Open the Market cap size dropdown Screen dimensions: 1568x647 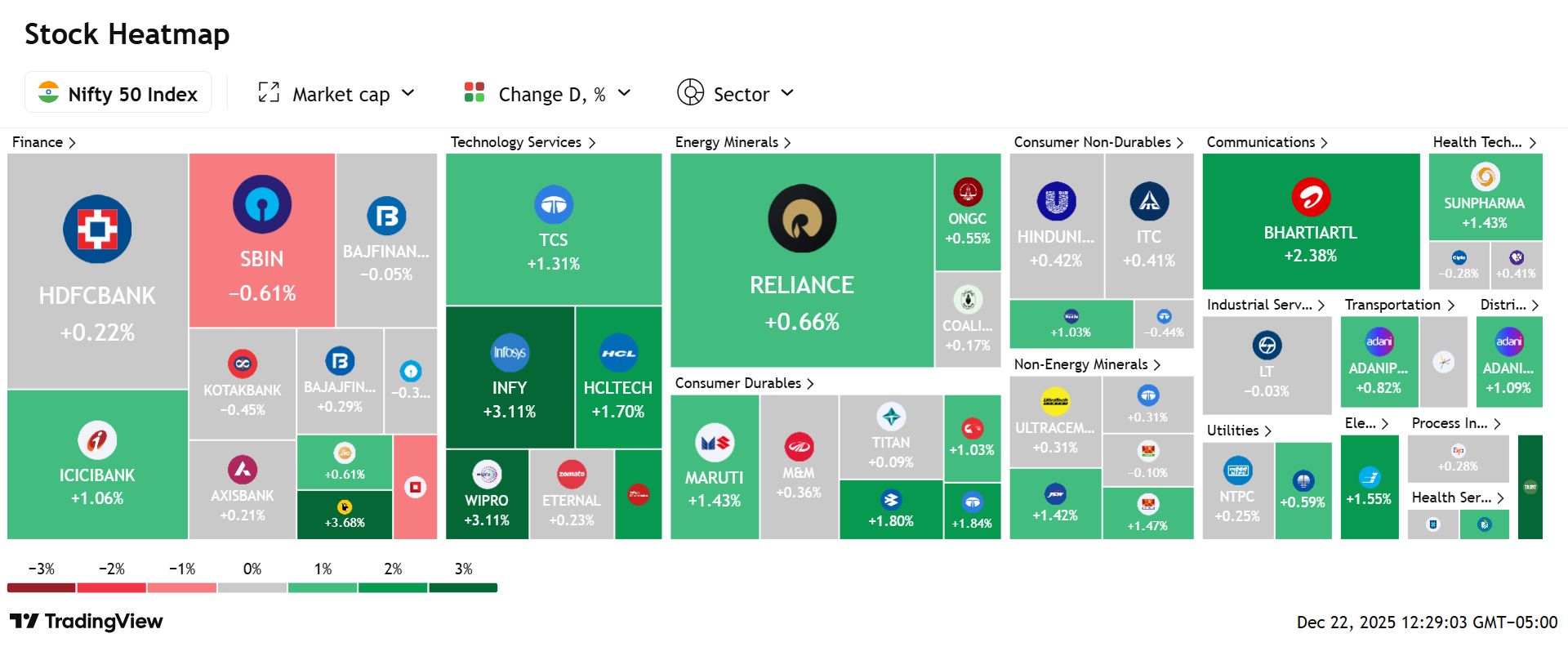click(x=336, y=93)
